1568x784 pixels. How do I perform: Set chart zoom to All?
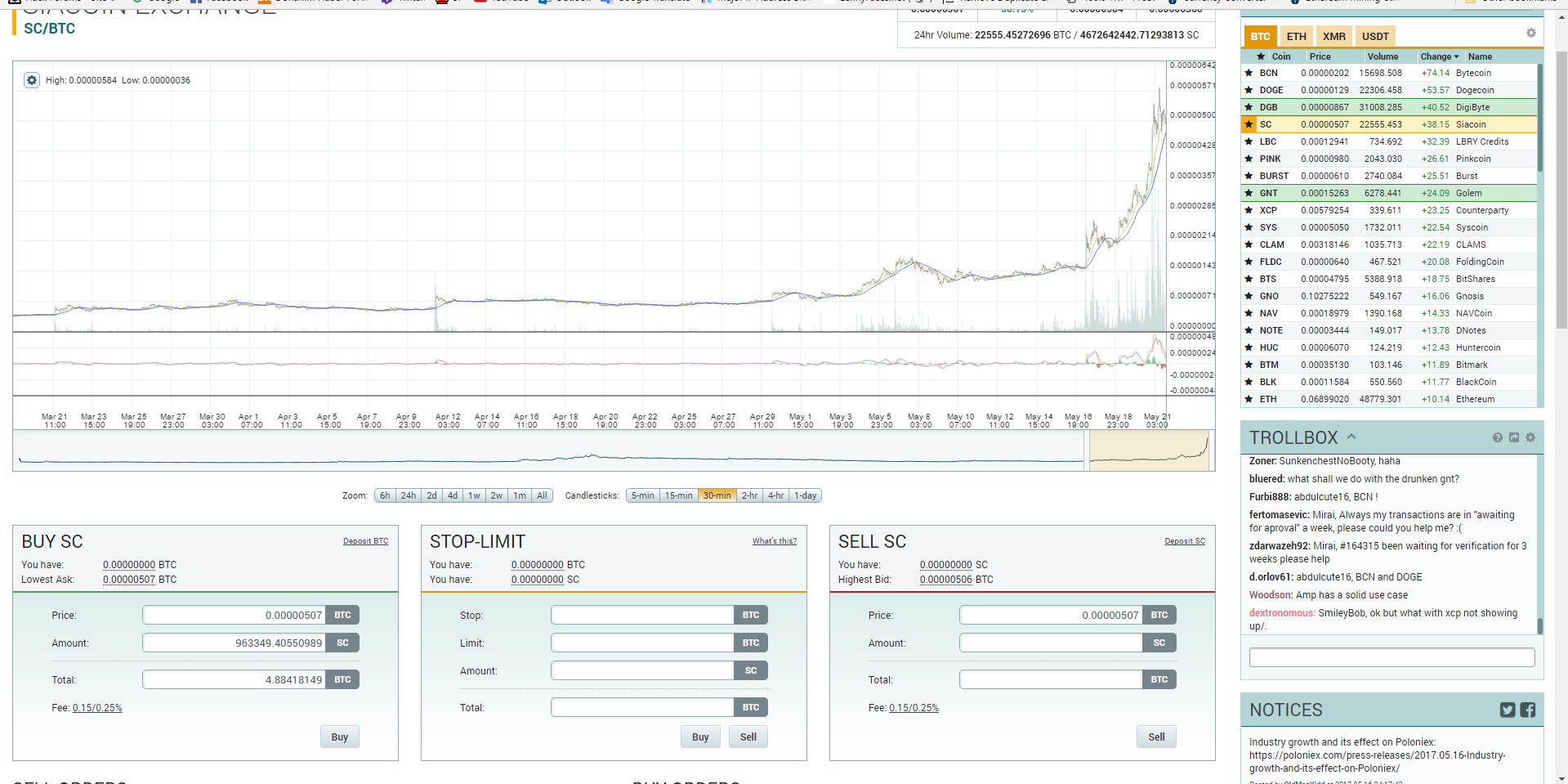point(542,495)
